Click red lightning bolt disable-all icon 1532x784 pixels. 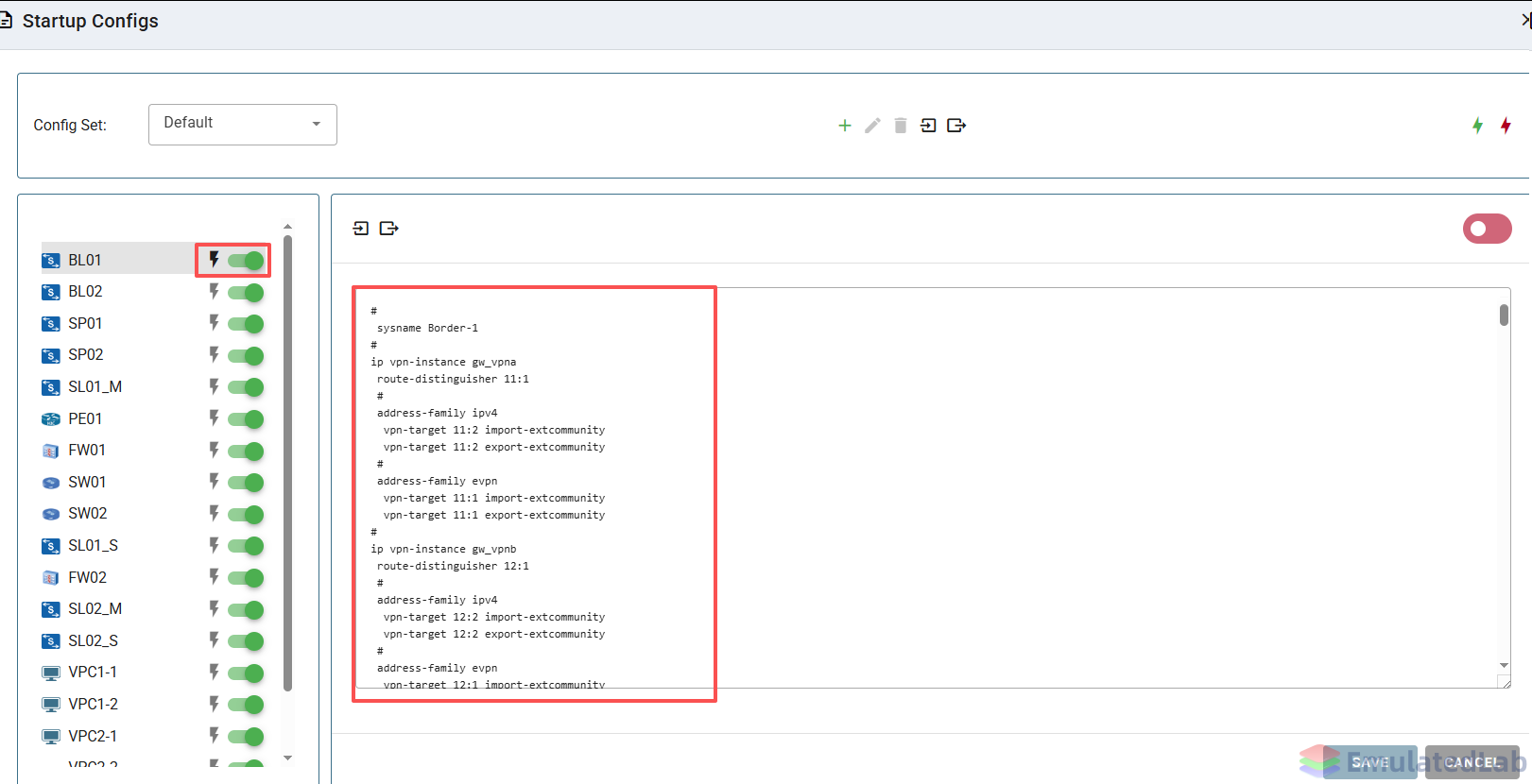tap(1506, 126)
